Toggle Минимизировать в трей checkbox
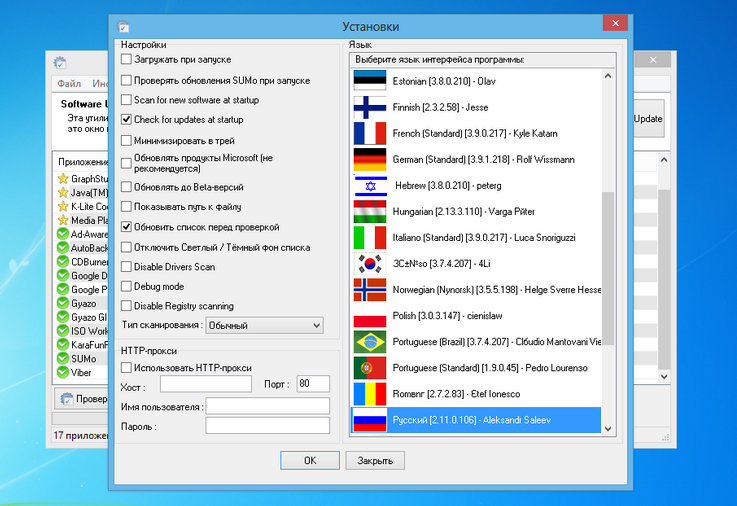737x506 pixels. coord(126,140)
